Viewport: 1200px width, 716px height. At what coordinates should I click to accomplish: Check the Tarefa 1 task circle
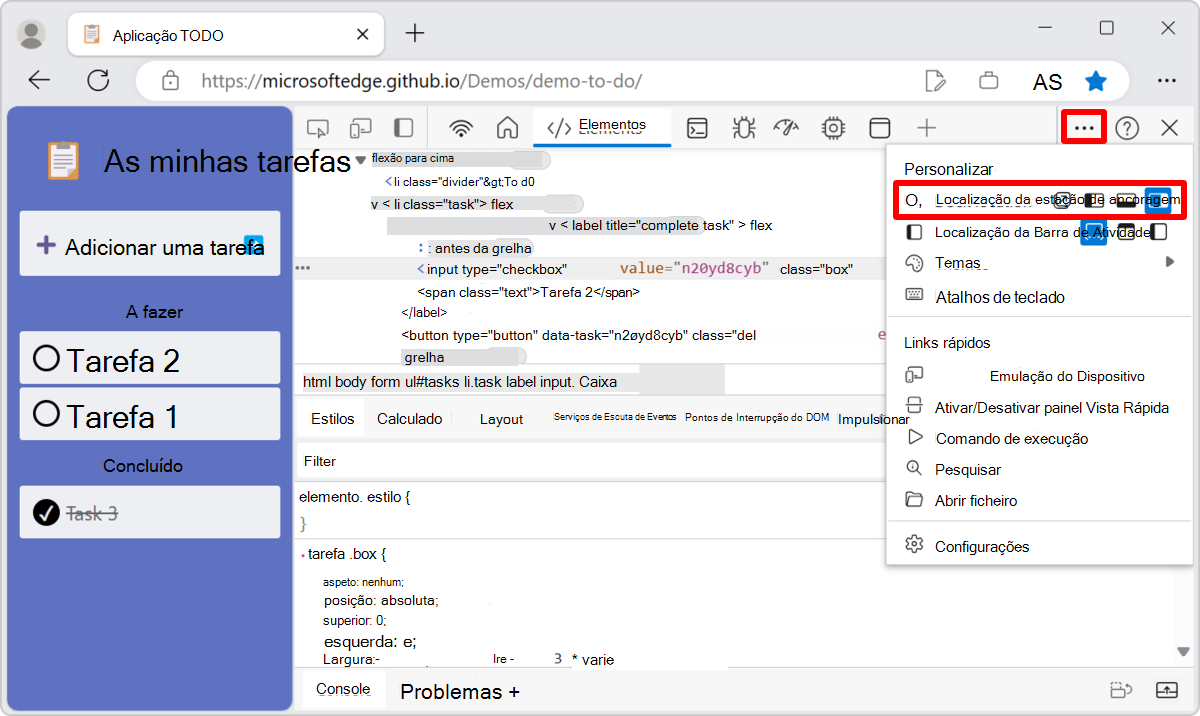click(46, 413)
